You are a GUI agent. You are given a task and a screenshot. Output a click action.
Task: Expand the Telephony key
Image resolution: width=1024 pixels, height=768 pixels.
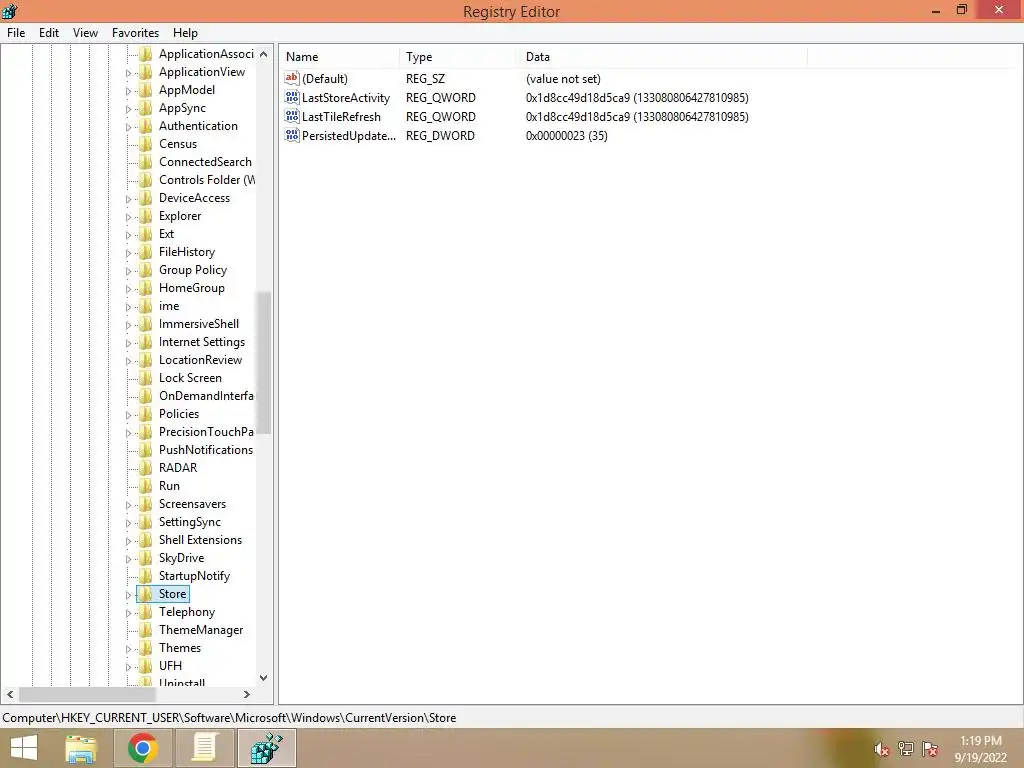(x=129, y=613)
